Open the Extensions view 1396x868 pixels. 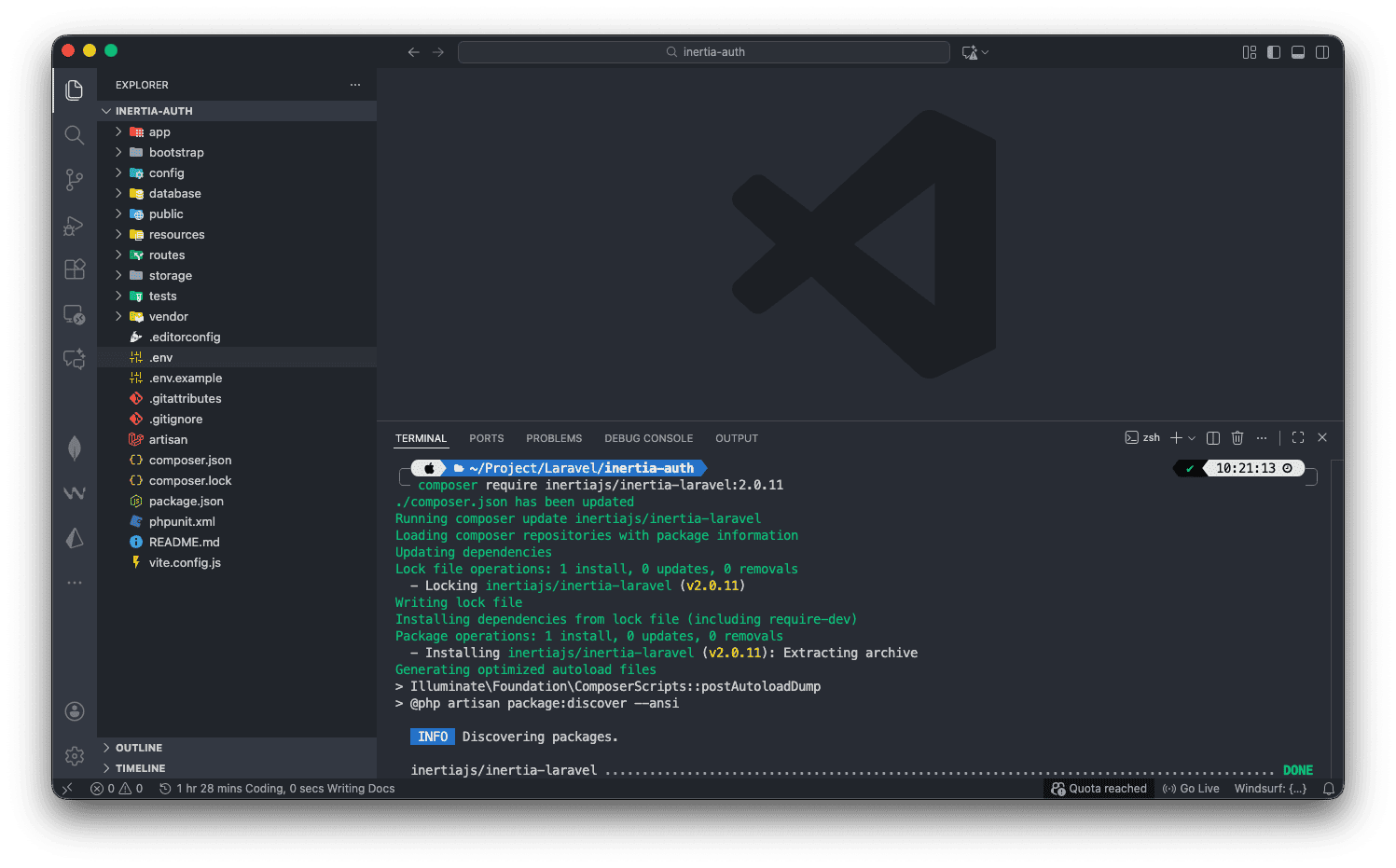[74, 269]
